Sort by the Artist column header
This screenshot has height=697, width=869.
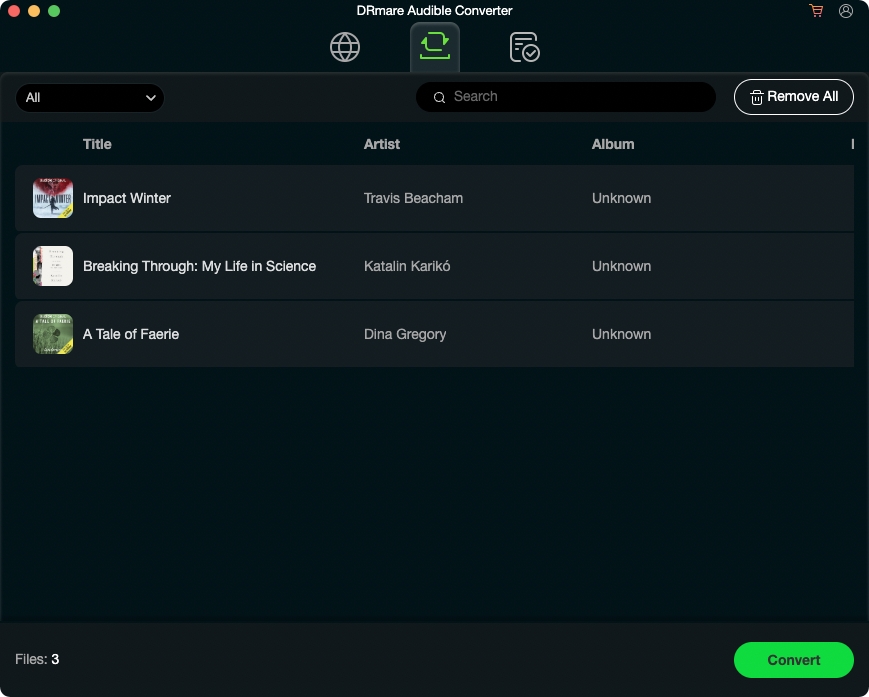[382, 144]
